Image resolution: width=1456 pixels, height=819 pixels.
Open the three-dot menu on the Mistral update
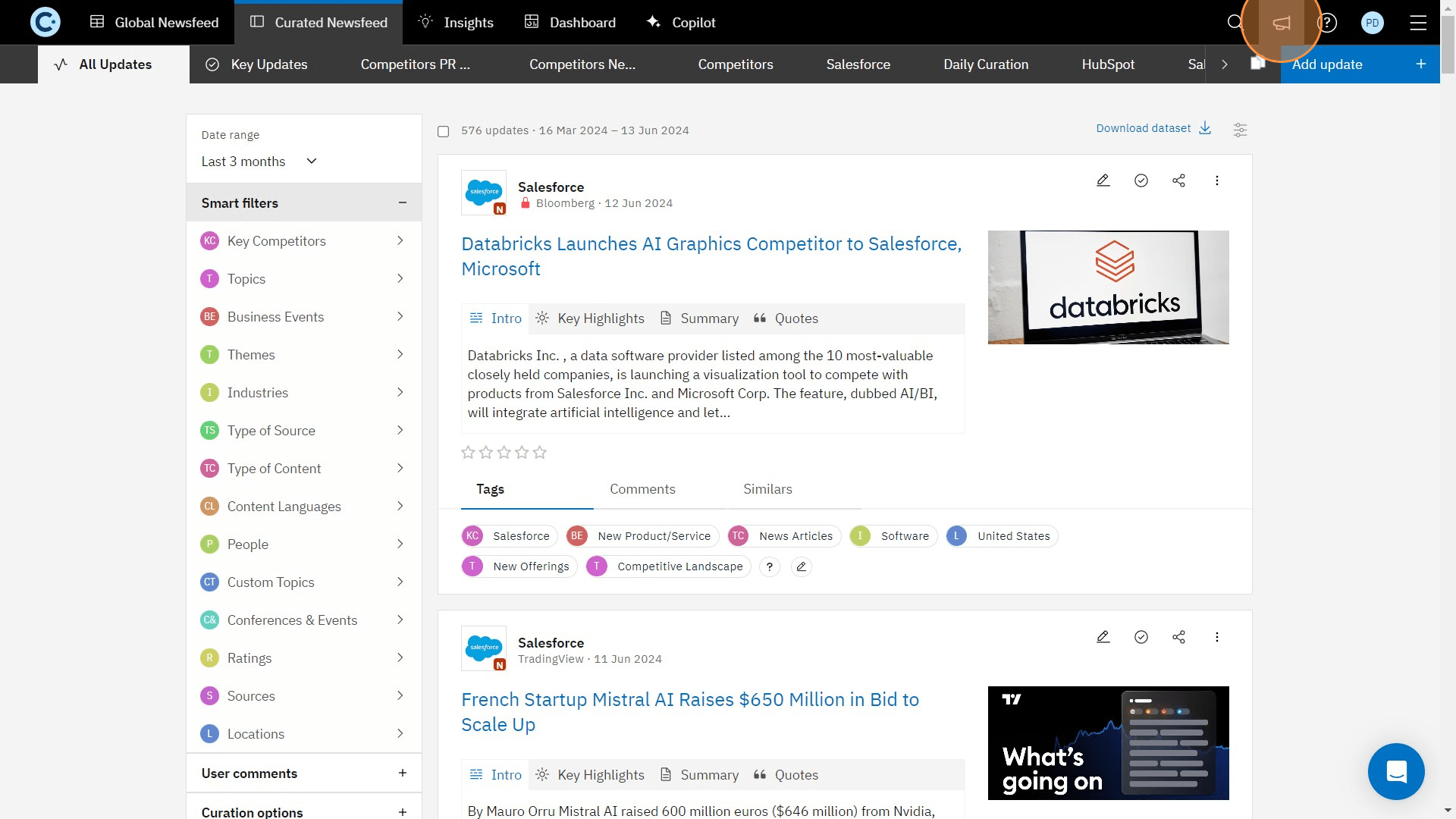pyautogui.click(x=1217, y=637)
